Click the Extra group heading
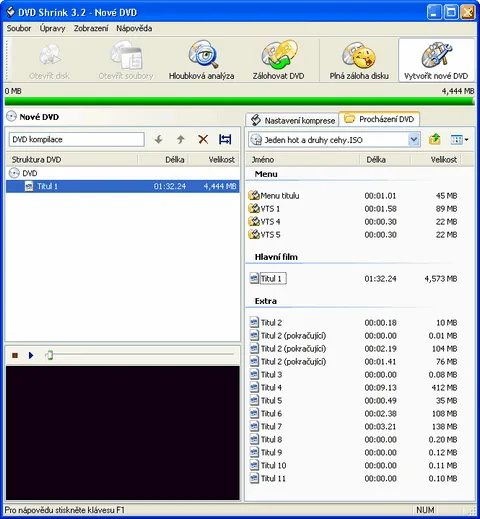The image size is (480, 519). pyautogui.click(x=266, y=301)
